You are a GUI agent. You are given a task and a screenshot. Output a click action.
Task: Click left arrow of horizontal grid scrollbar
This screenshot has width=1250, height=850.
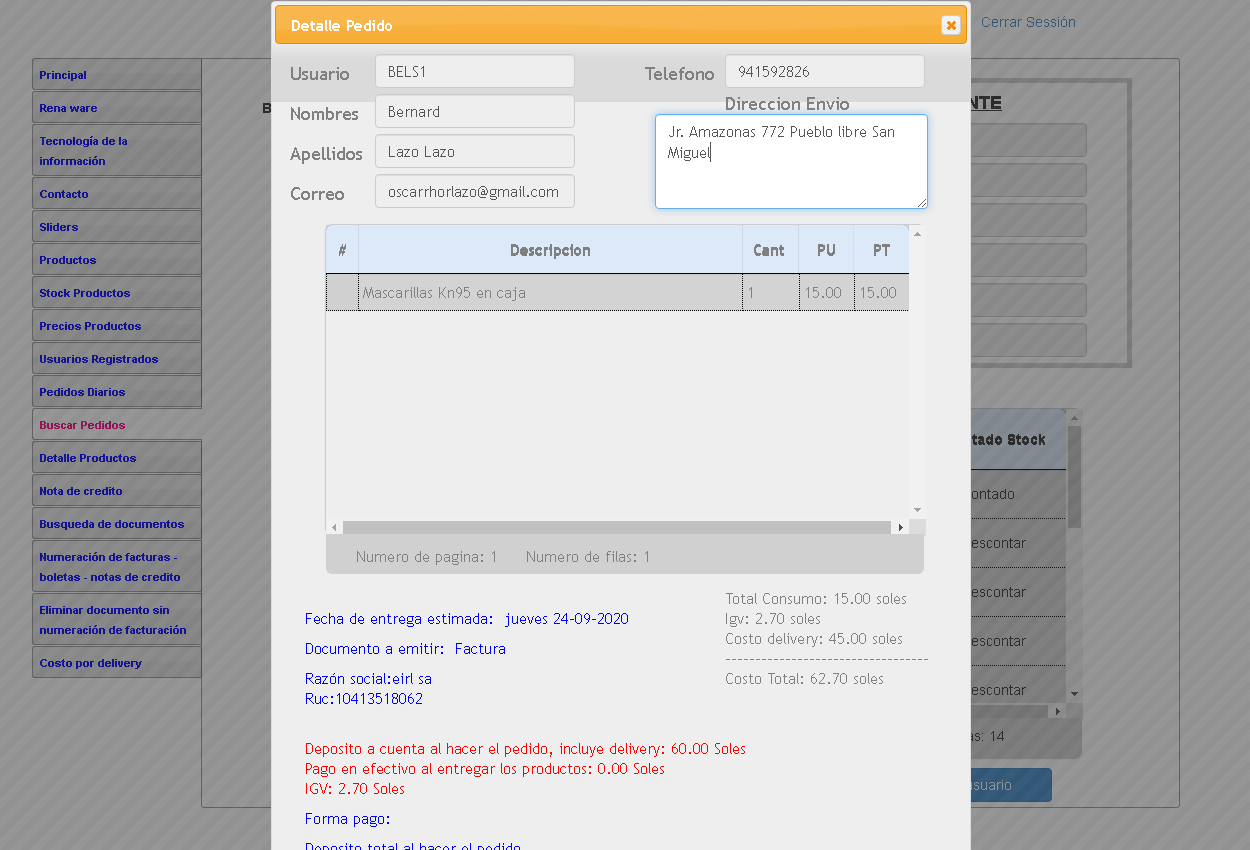(335, 527)
